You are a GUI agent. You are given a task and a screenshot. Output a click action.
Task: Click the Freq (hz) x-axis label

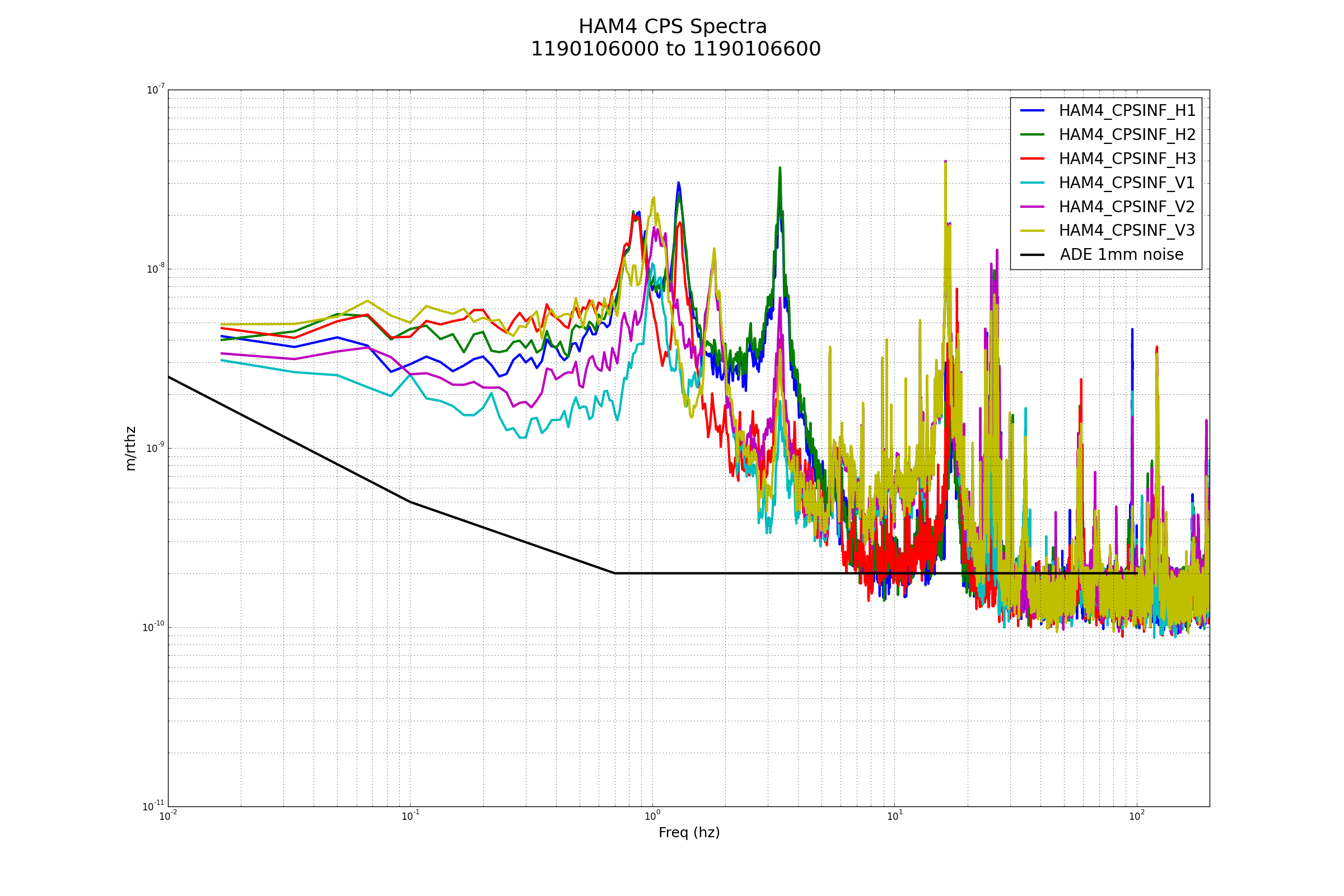click(x=689, y=833)
